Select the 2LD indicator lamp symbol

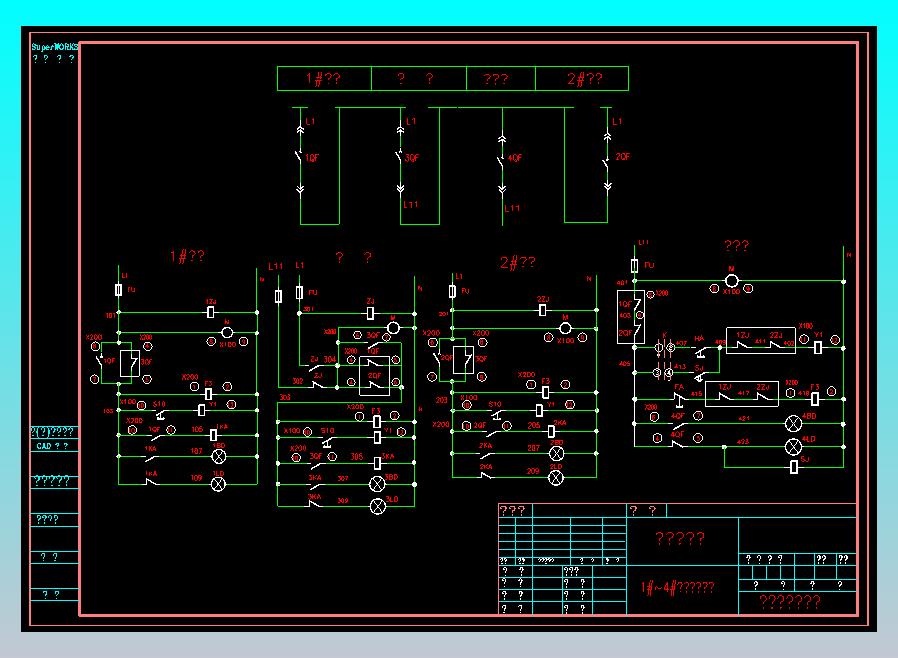(x=556, y=478)
